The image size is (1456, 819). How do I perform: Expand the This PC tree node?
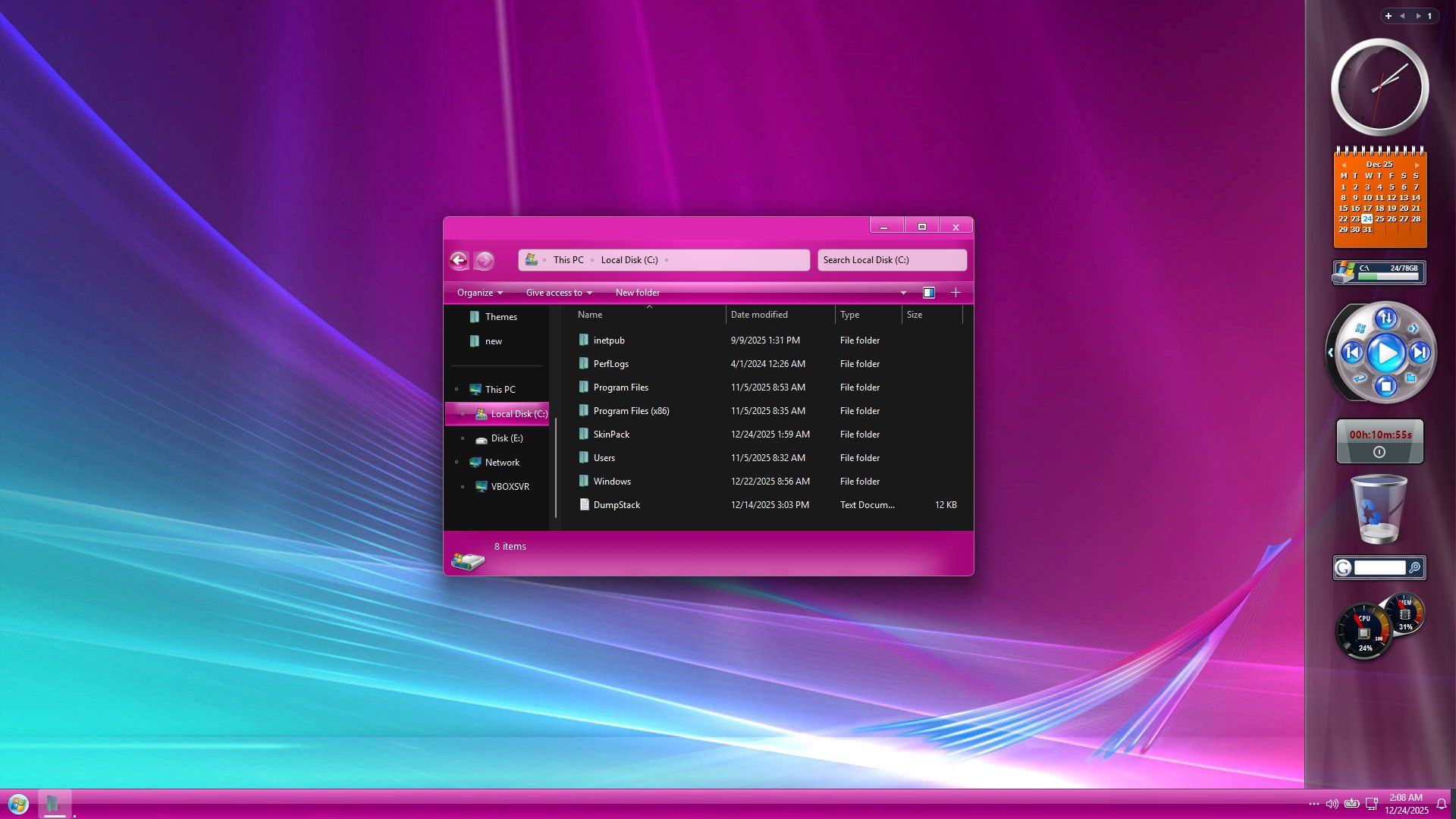[x=457, y=390]
